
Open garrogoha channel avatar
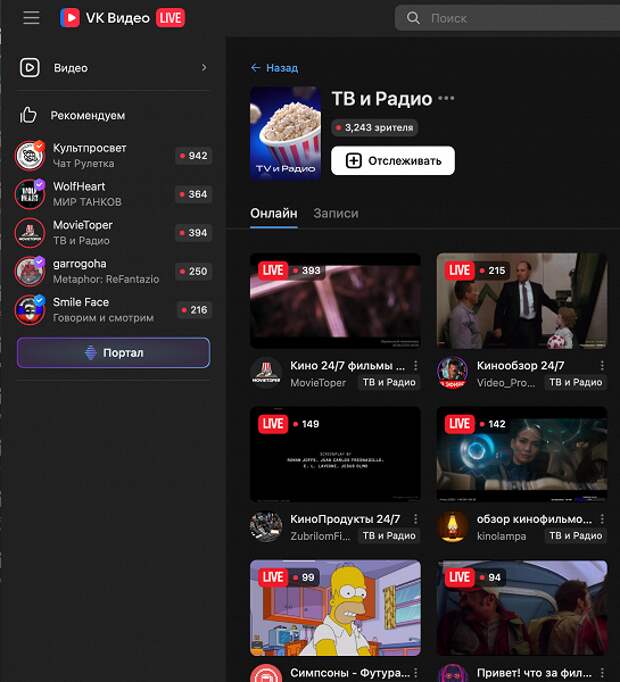(30, 271)
